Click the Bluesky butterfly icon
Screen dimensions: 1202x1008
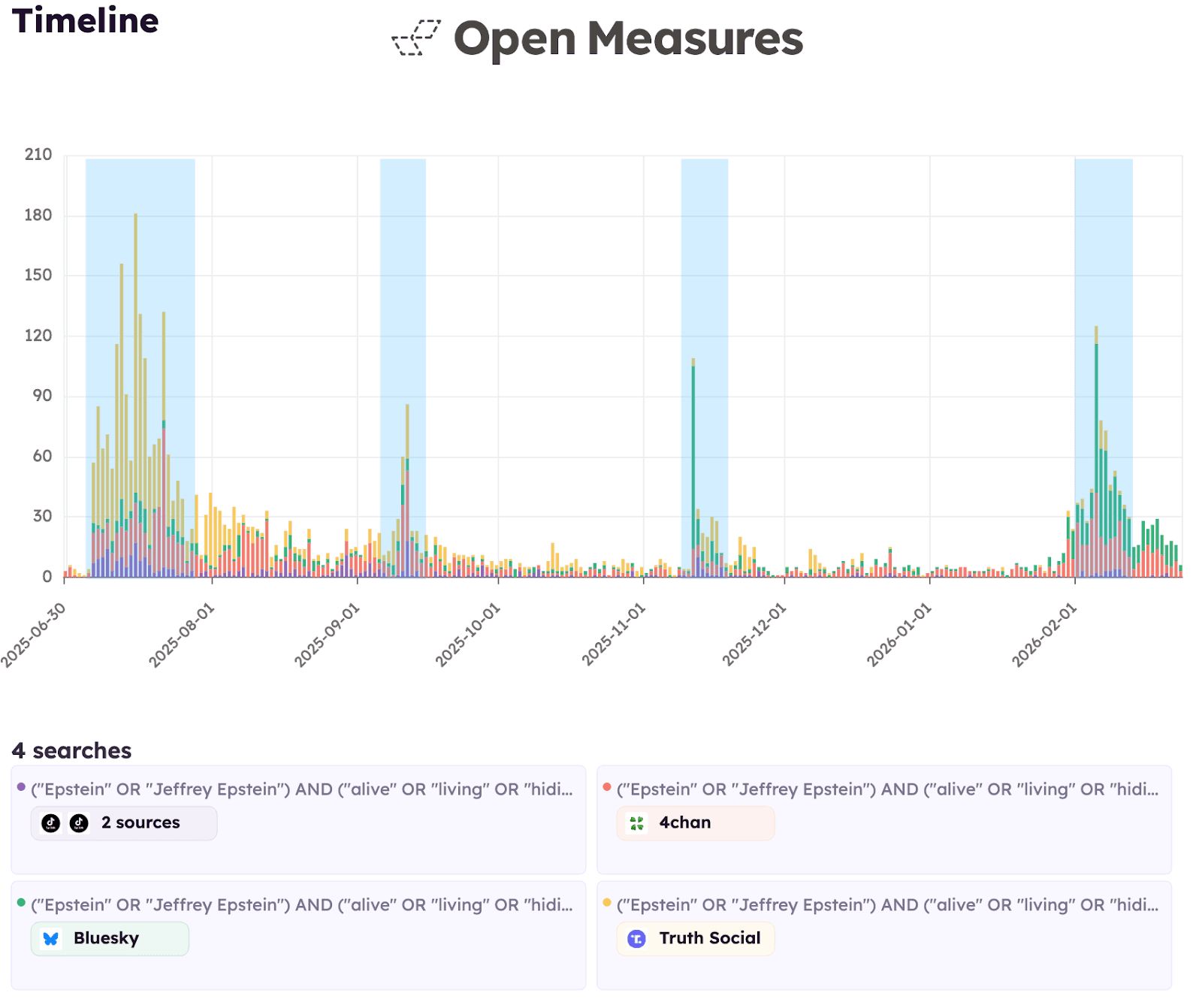pyautogui.click(x=50, y=938)
